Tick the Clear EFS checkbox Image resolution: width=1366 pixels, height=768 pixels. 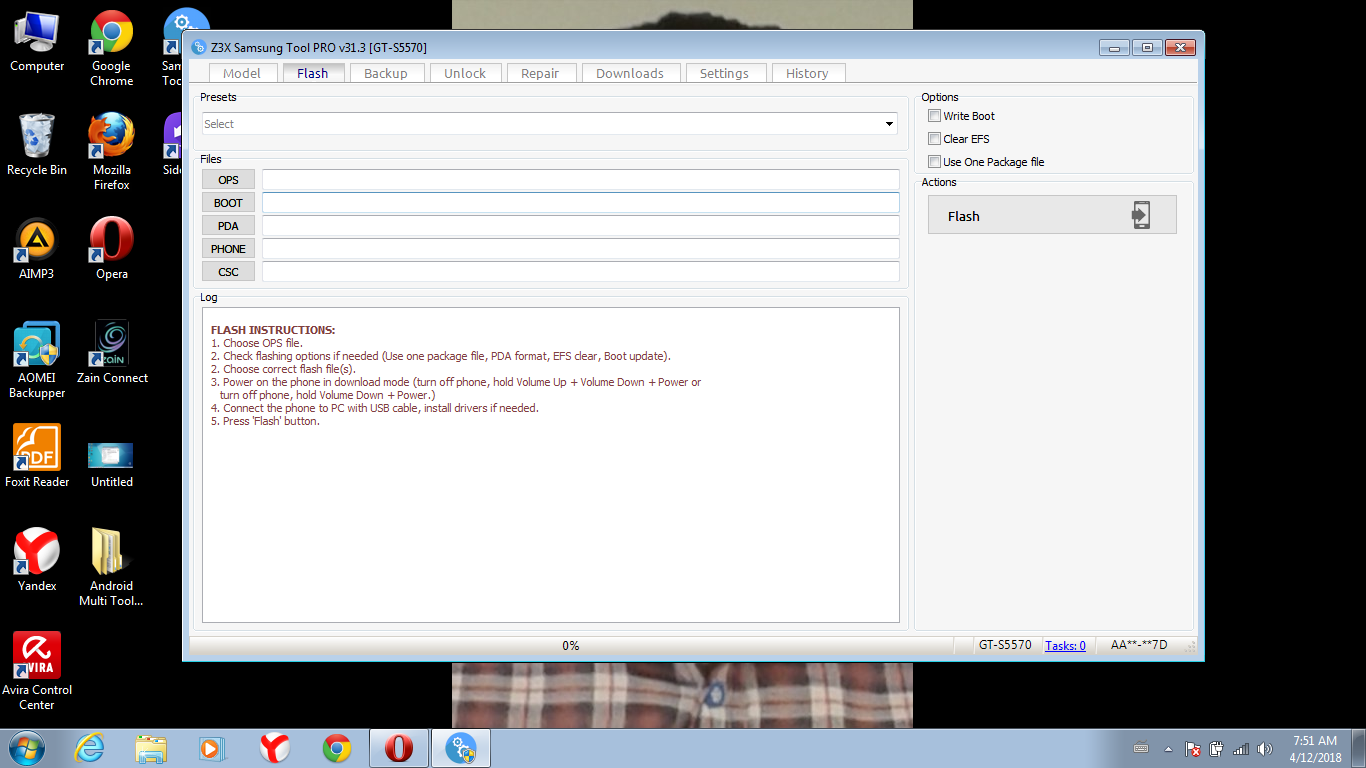coord(935,139)
